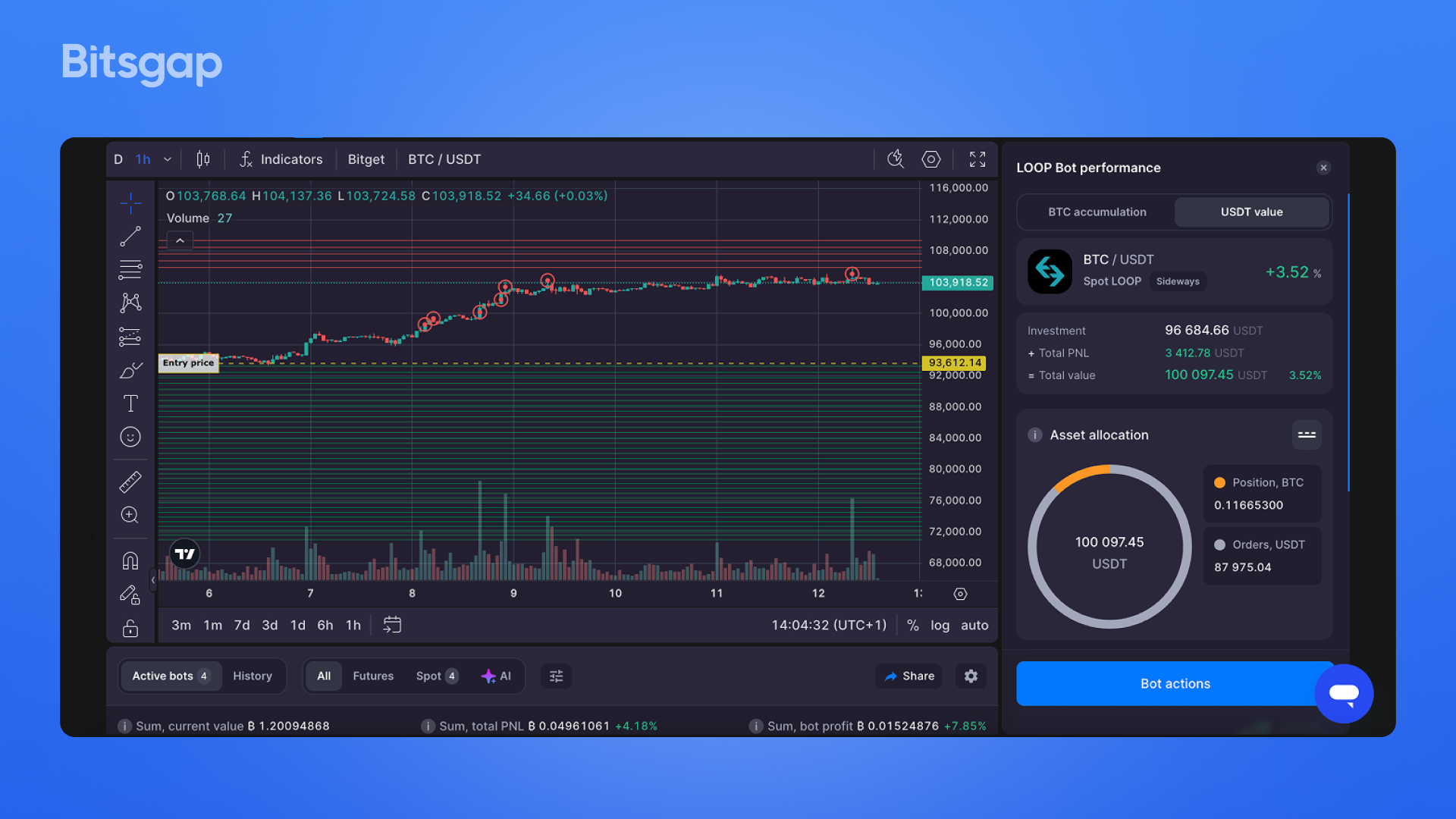Click the Bitget exchange label

[366, 159]
